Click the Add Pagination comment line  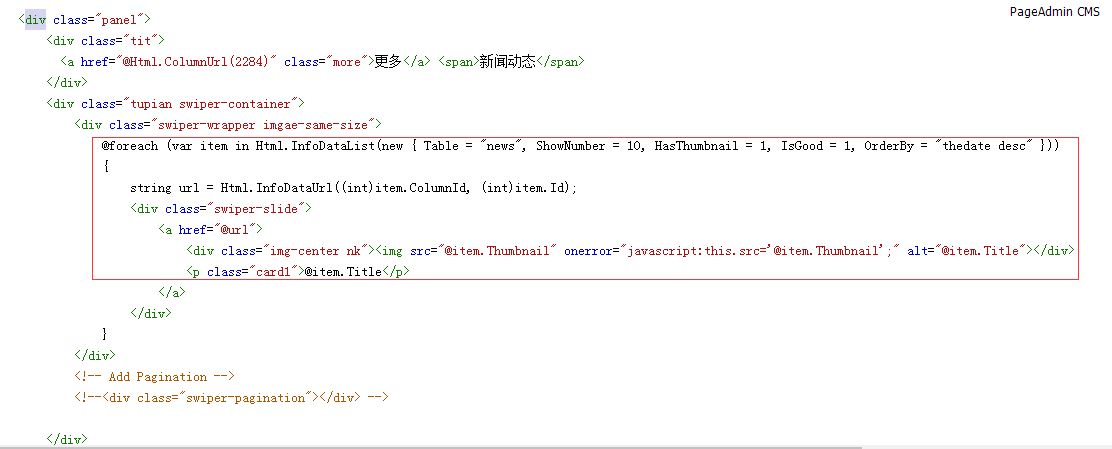[x=153, y=377]
